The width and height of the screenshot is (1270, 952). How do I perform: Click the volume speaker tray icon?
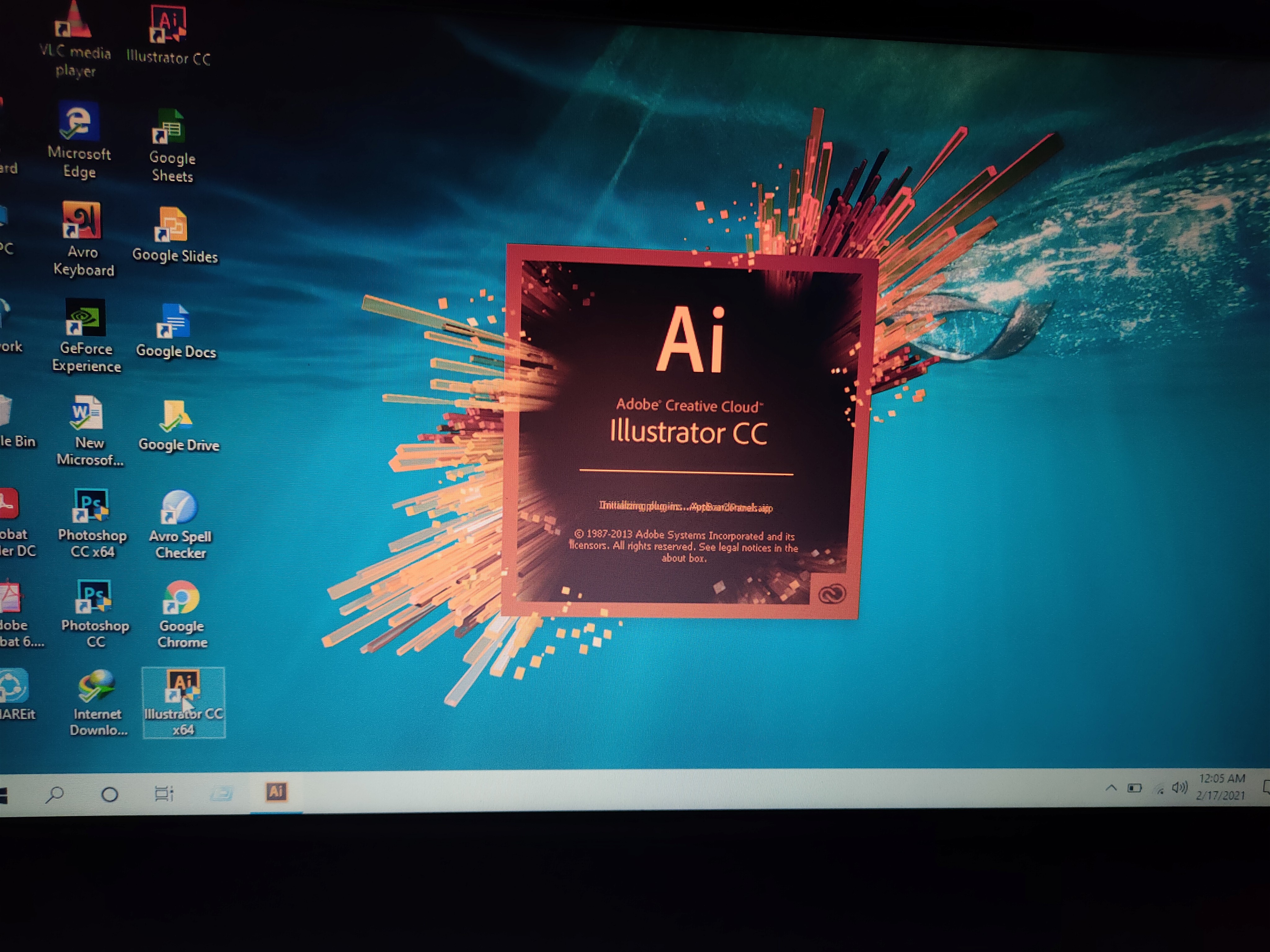1180,787
